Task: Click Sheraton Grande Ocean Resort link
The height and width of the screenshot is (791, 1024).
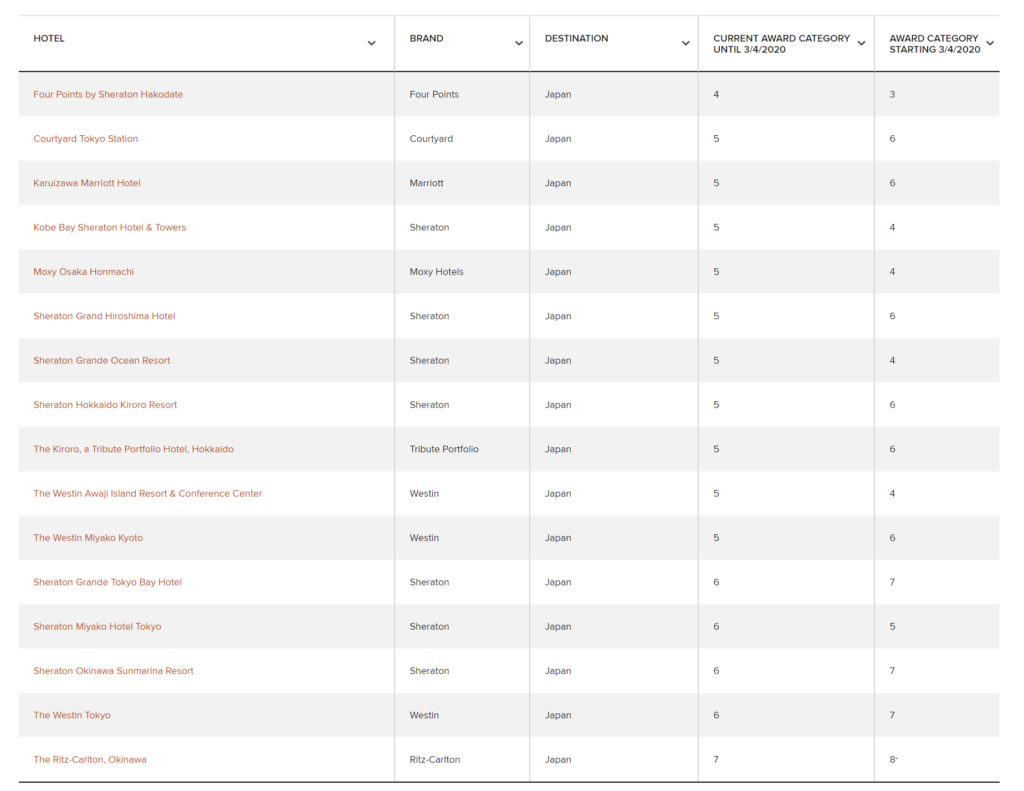Action: tap(102, 361)
